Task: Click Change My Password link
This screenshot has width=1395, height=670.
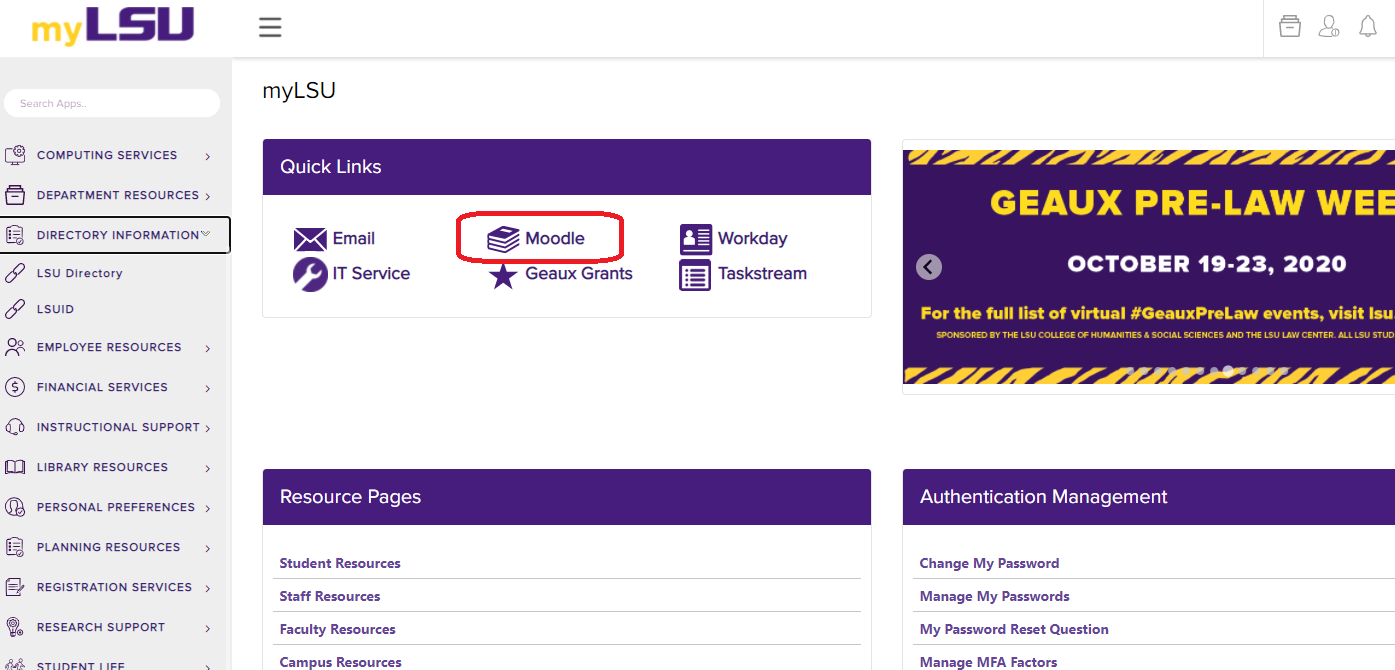Action: (x=989, y=563)
